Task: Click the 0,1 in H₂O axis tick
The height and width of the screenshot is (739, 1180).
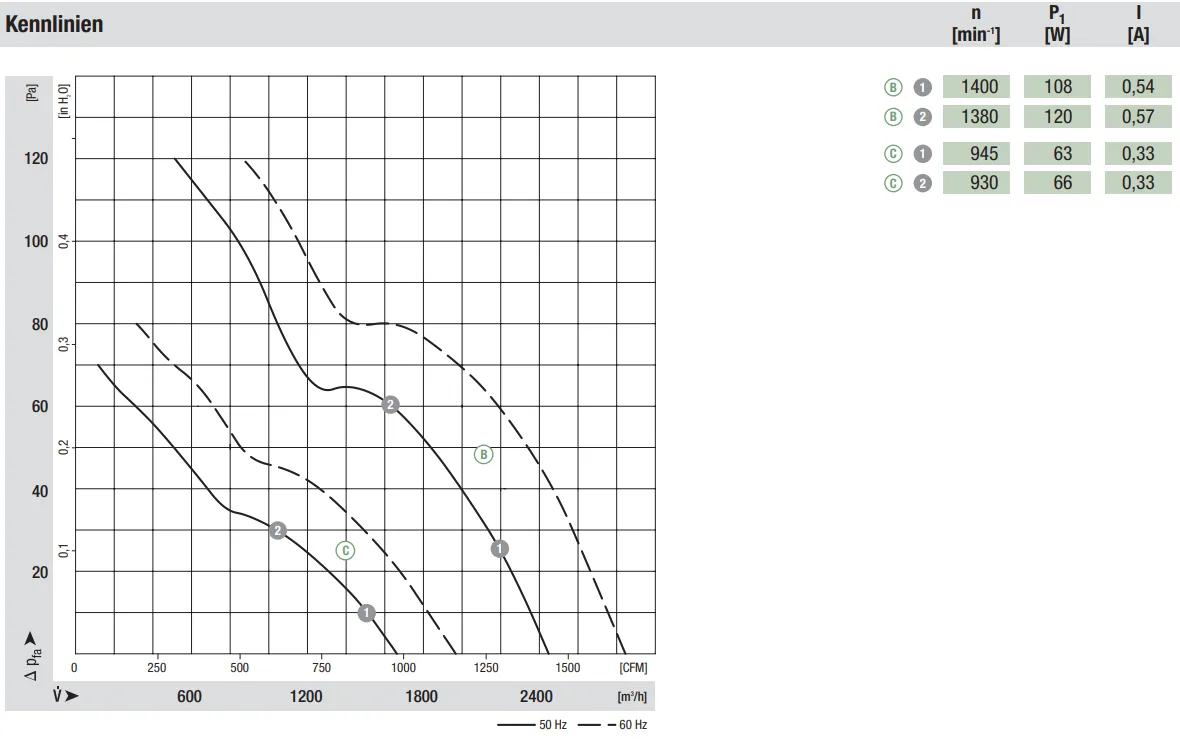Action: 64,550
